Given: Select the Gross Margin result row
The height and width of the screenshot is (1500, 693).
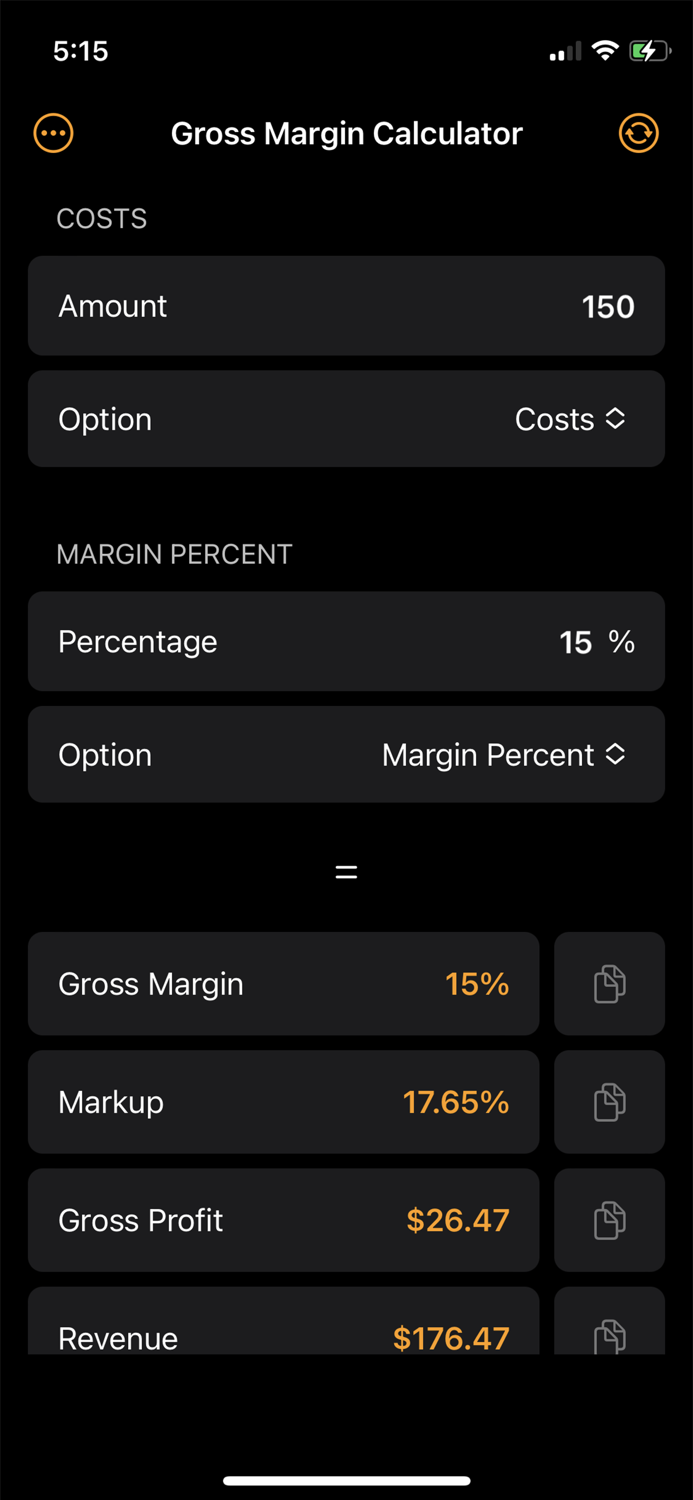Looking at the screenshot, I should [x=284, y=984].
